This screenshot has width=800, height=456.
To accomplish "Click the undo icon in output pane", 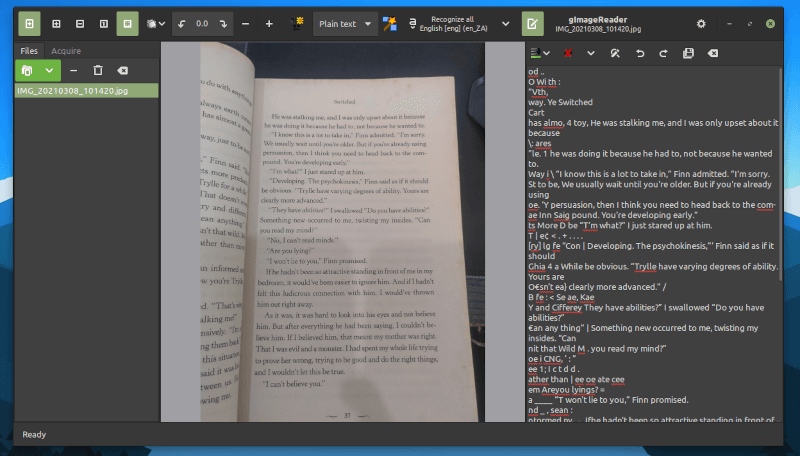I will click(x=639, y=53).
